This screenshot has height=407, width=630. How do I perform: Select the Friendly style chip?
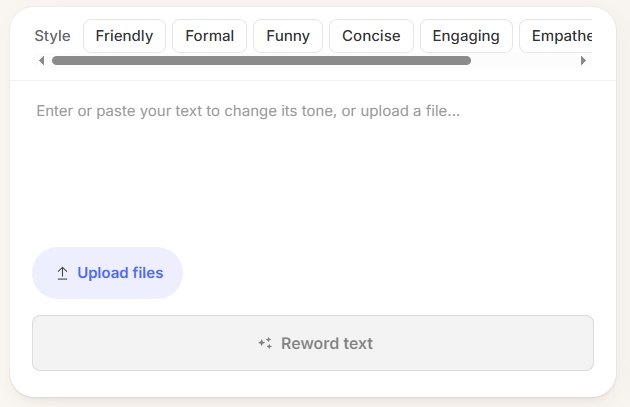tap(124, 36)
